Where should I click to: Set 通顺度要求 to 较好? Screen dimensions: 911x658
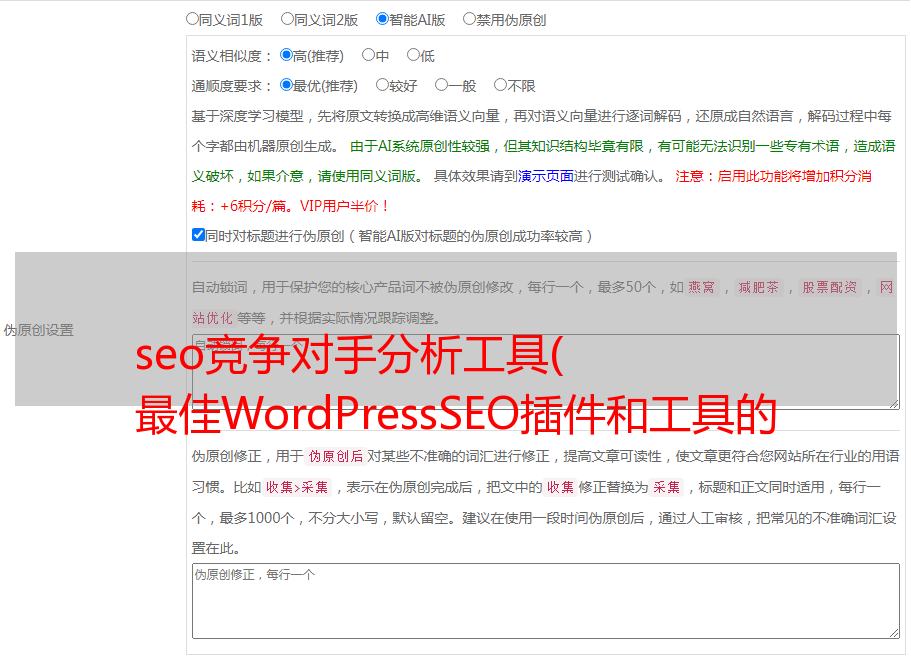coord(382,85)
